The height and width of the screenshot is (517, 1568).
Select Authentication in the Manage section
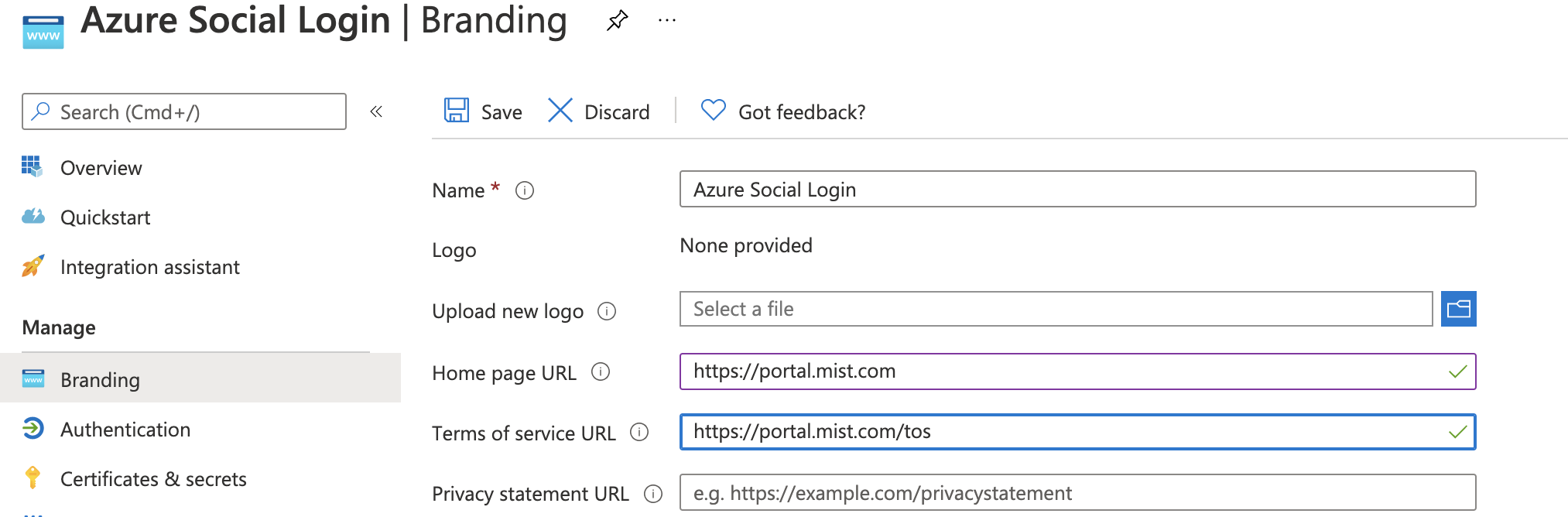[x=125, y=430]
